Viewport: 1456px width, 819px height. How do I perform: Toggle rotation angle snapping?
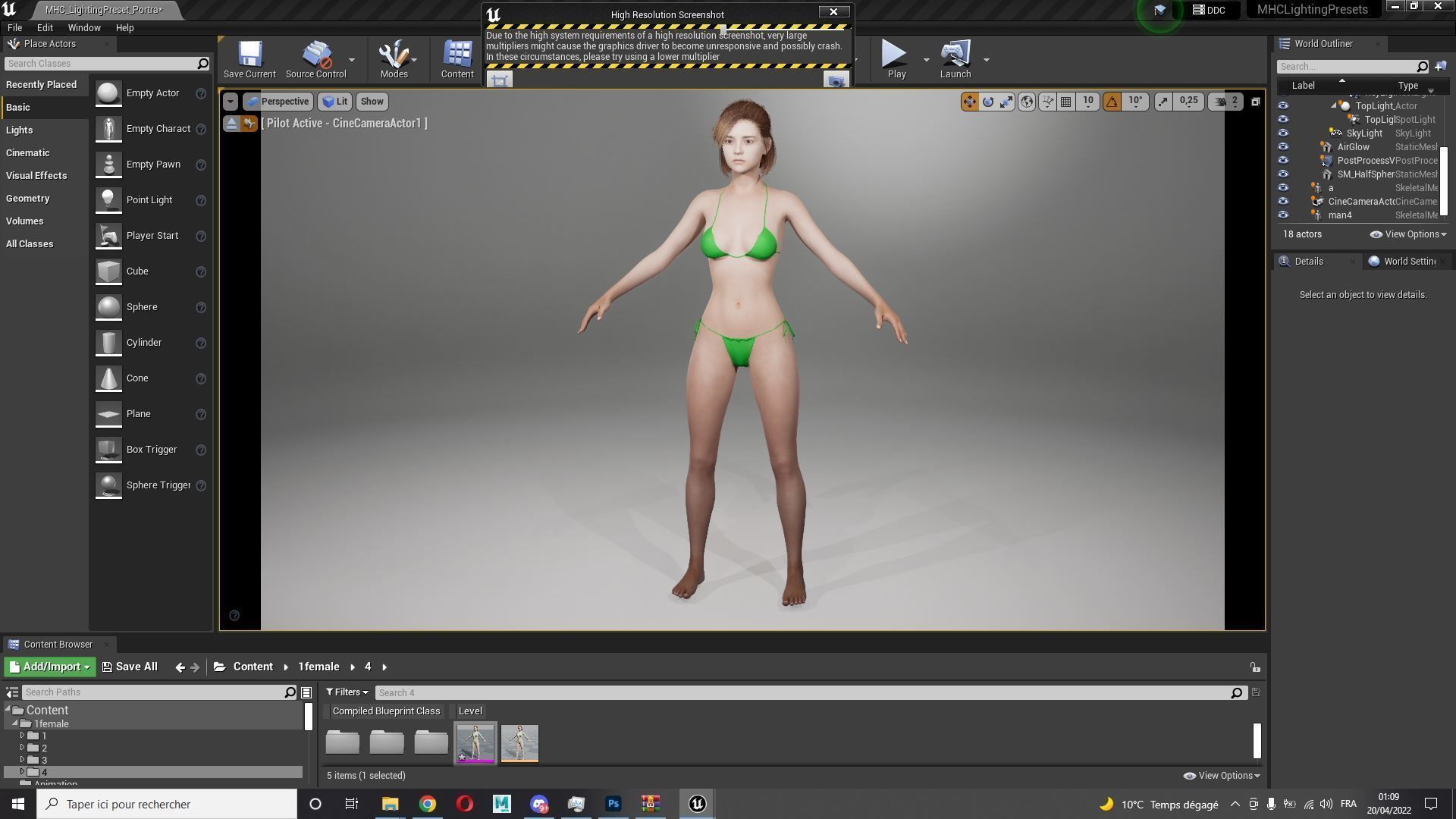[x=1112, y=102]
